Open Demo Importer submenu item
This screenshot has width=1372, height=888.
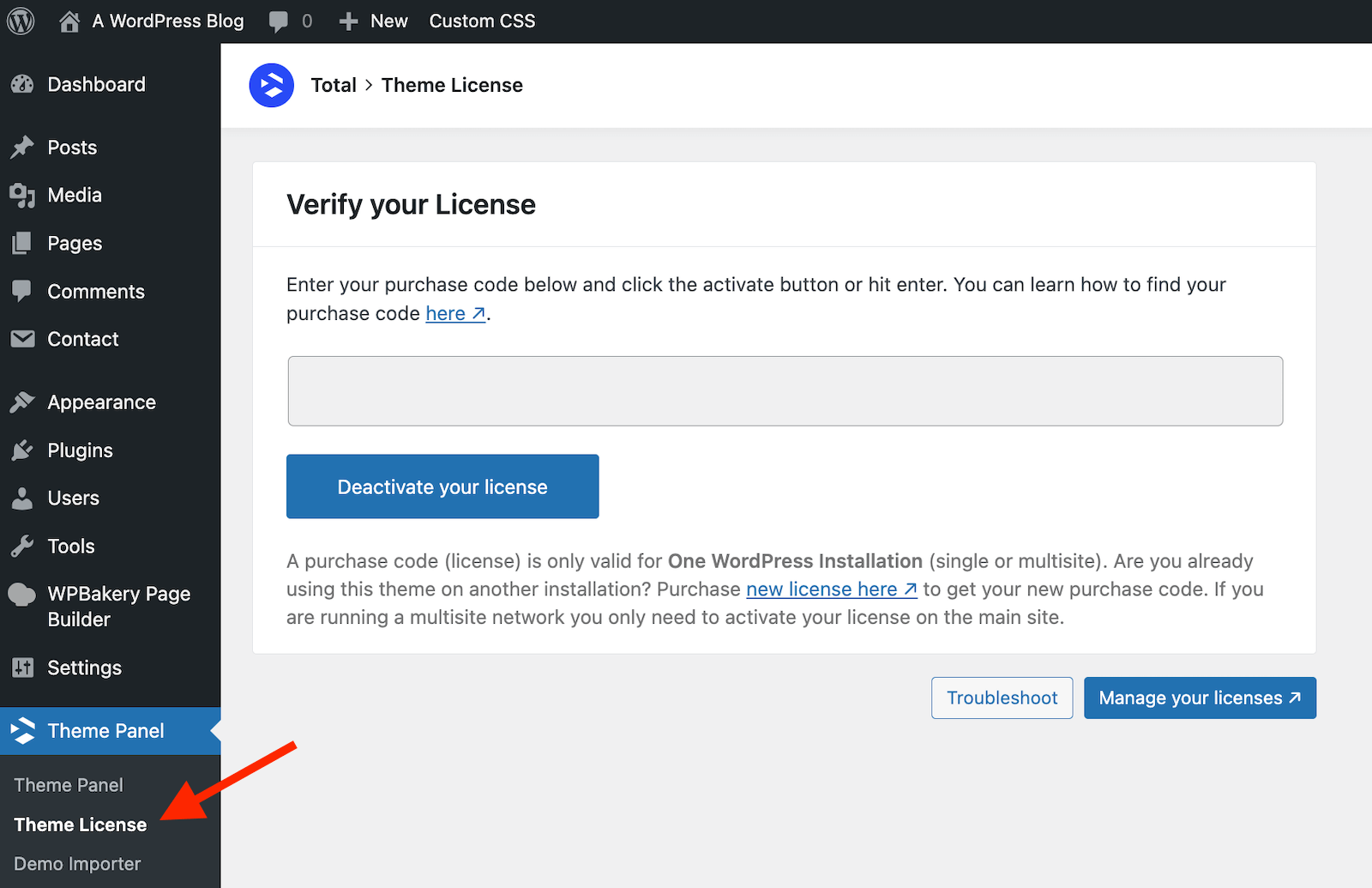pos(77,864)
